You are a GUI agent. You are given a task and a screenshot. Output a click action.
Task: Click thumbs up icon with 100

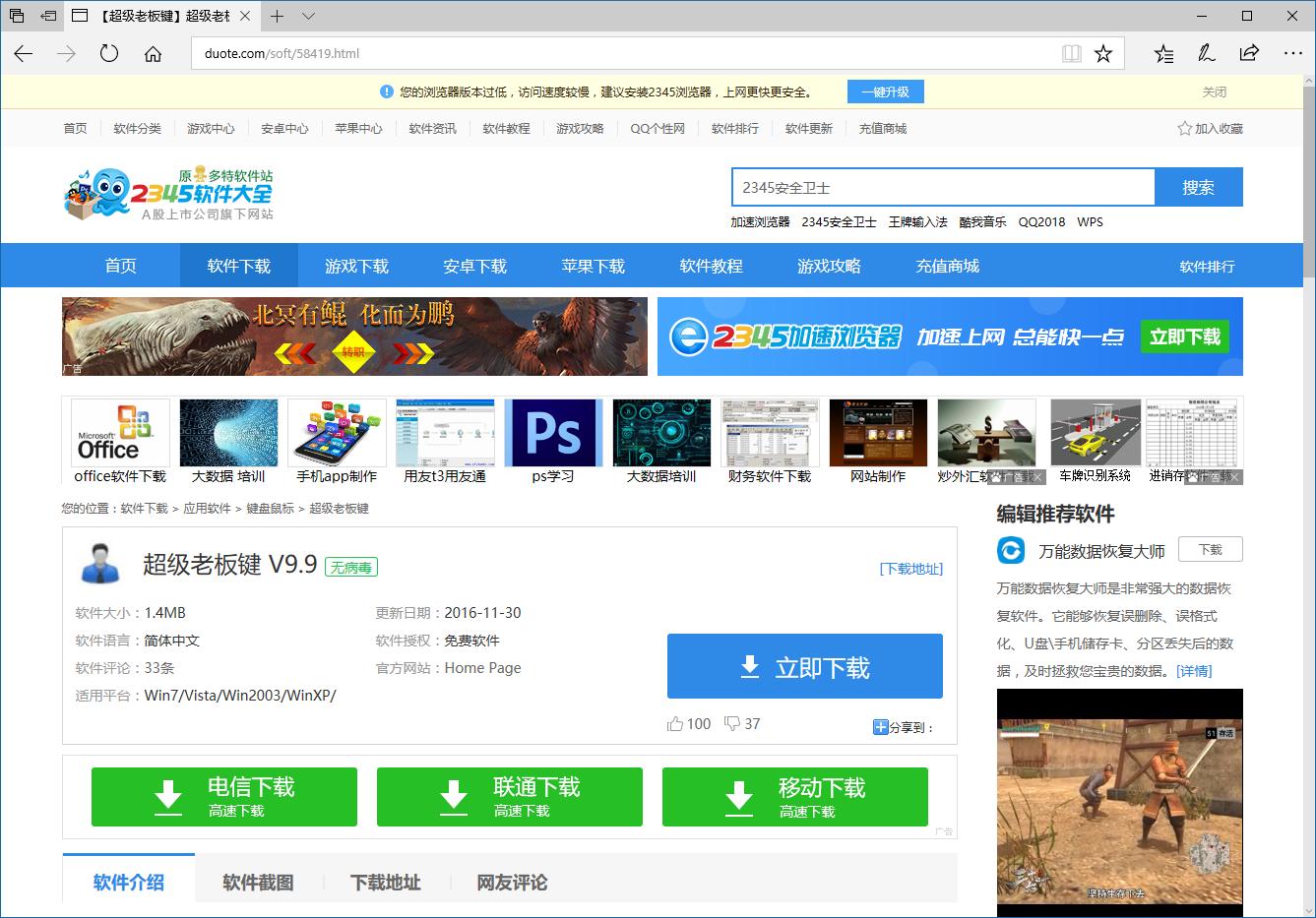pos(675,724)
